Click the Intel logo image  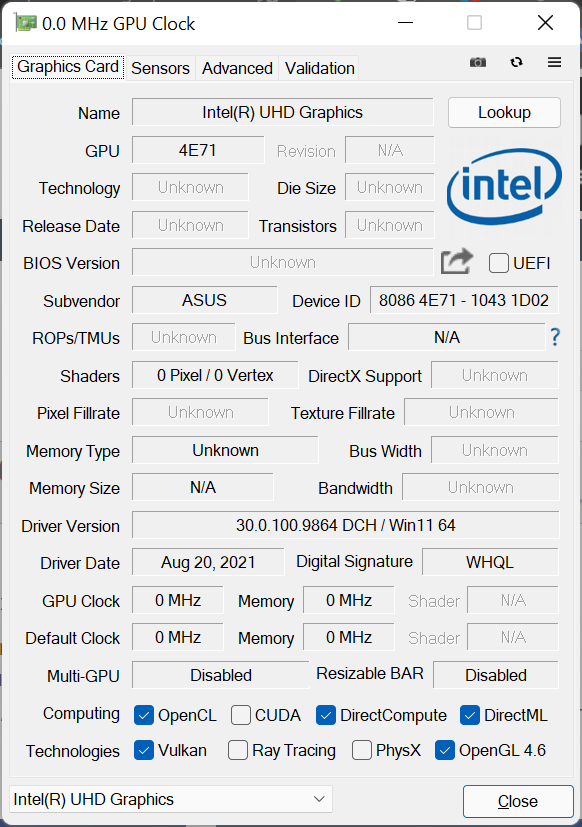(504, 186)
